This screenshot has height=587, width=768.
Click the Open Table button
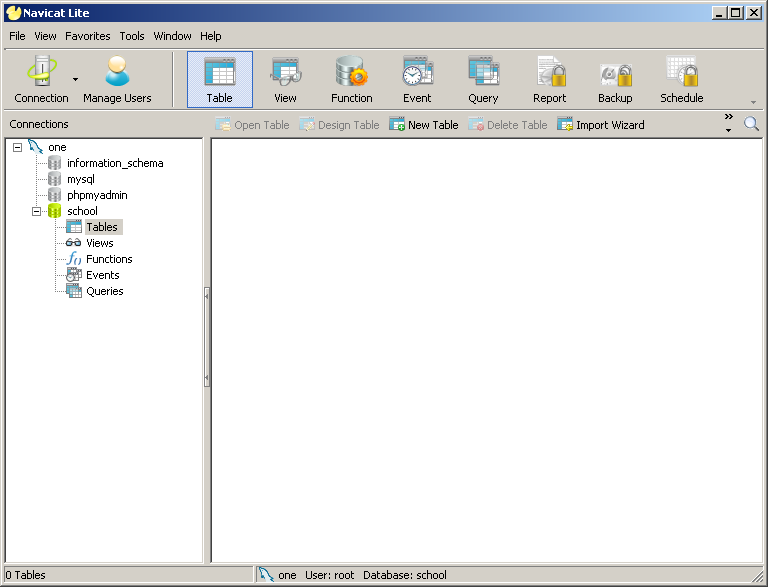[x=252, y=125]
